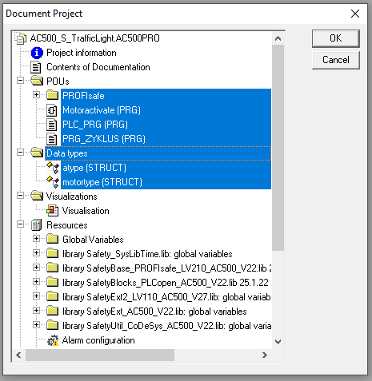Click the SafetyExt2_LV110 library folder icon
The image size is (372, 381).
53,297
